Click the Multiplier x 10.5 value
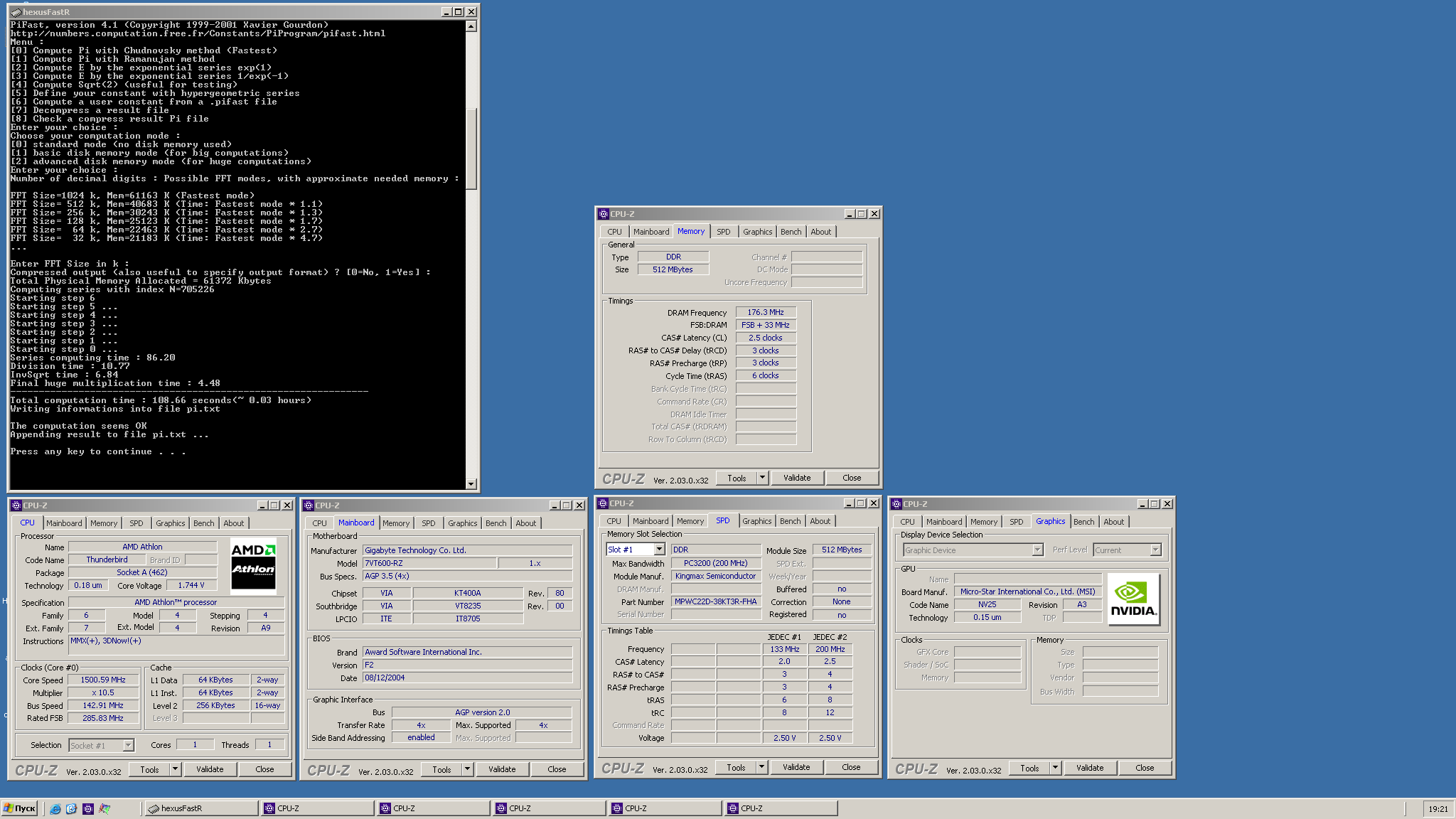The height and width of the screenshot is (819, 1456). 102,692
